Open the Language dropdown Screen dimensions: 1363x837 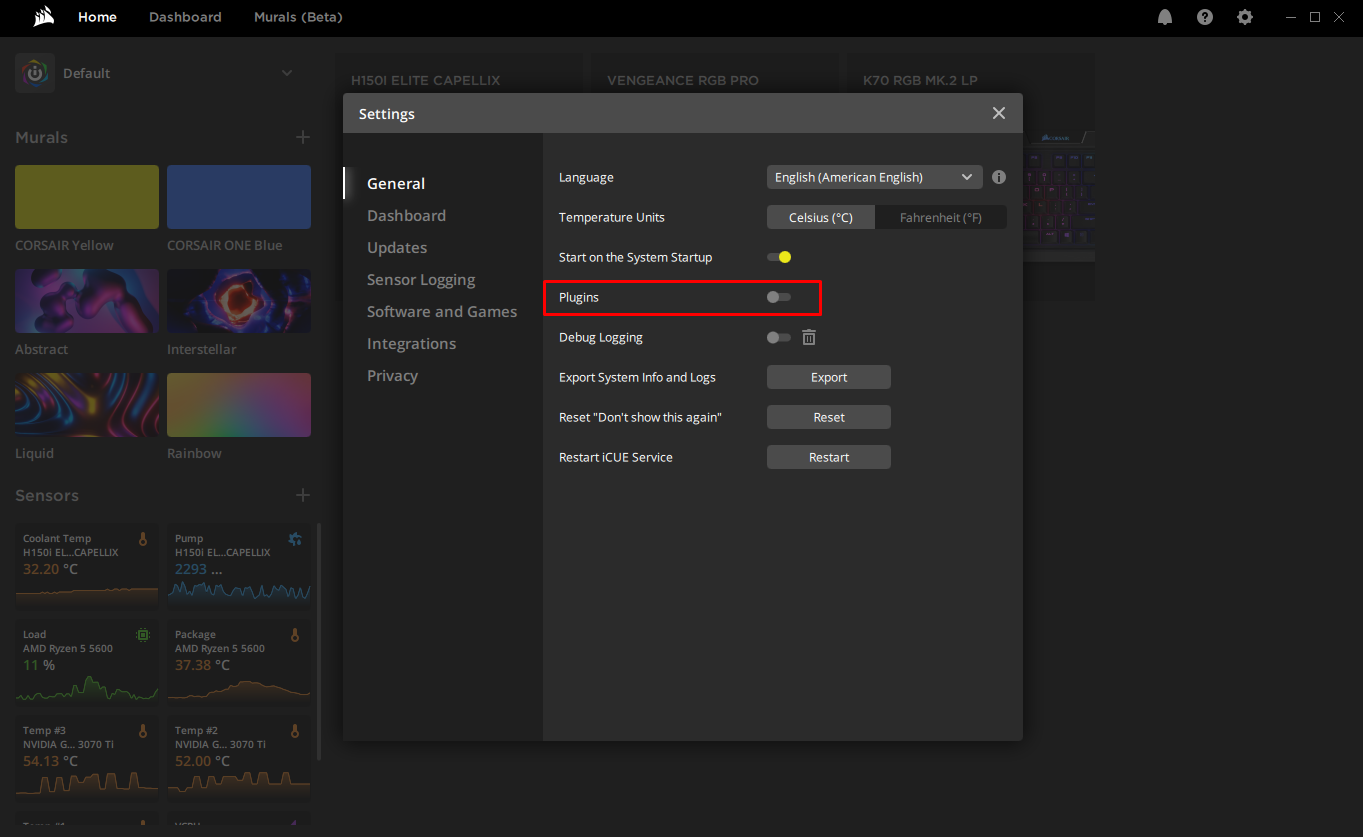(875, 177)
